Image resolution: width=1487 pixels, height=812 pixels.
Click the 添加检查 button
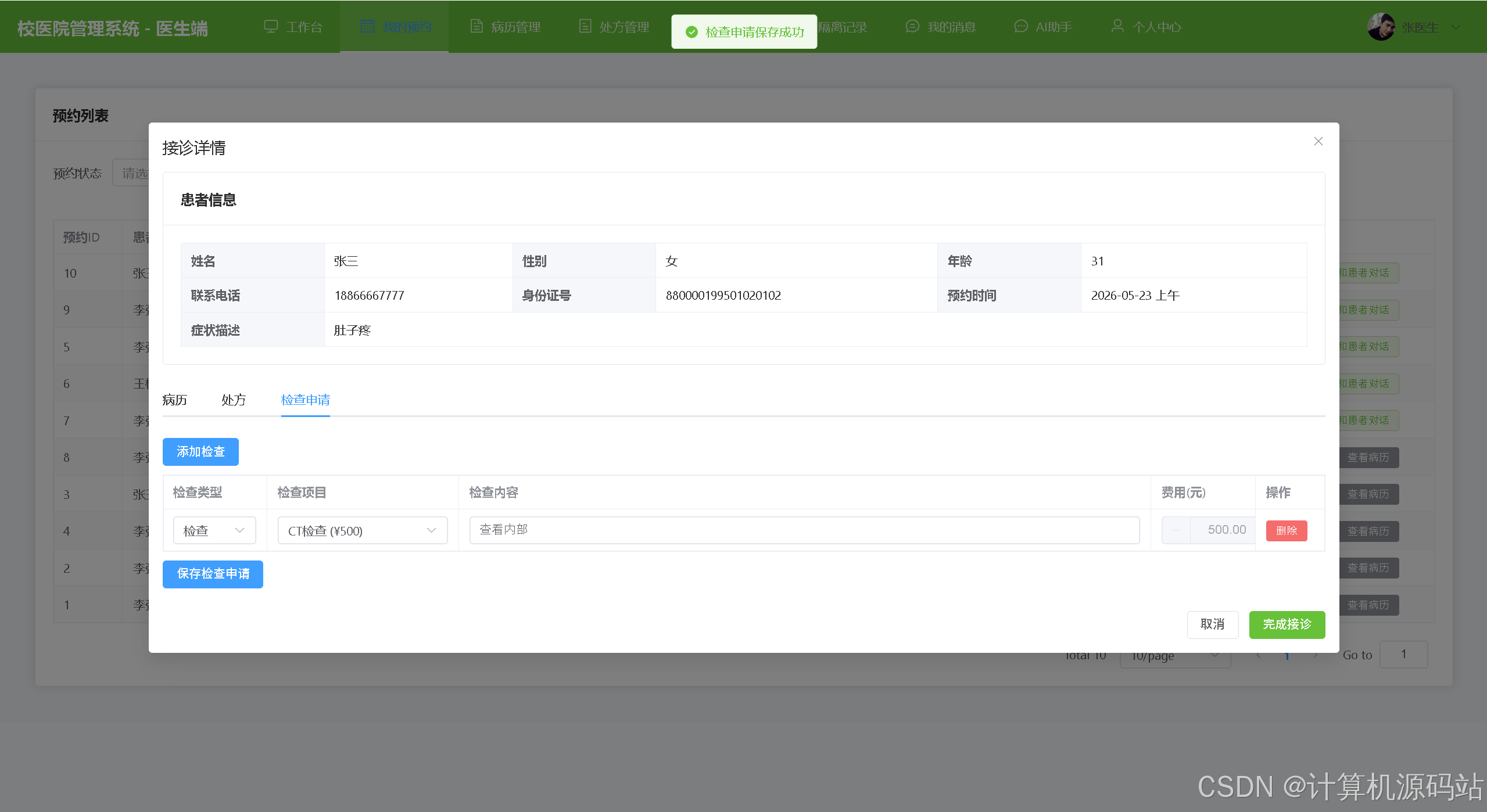tap(200, 452)
